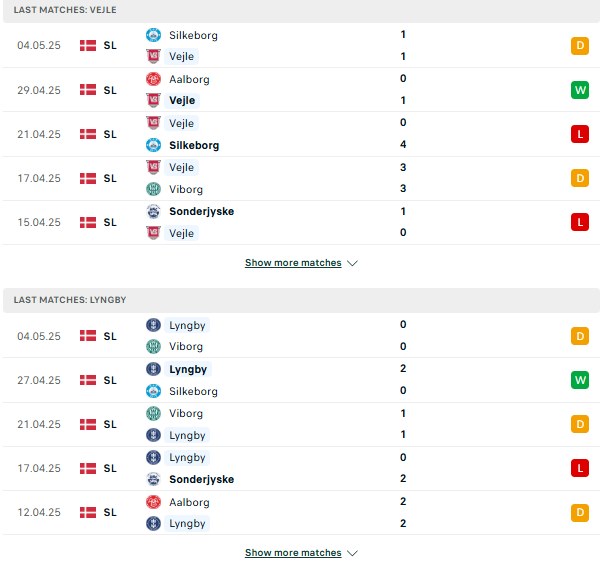Open the 17.04.25 Vejle vs Viborg 3-3 match row
601x568 pixels.
click(301, 178)
